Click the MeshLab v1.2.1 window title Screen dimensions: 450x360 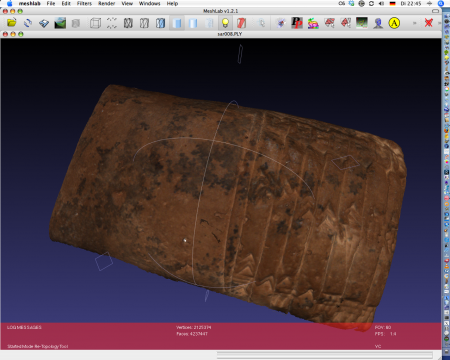221,11
